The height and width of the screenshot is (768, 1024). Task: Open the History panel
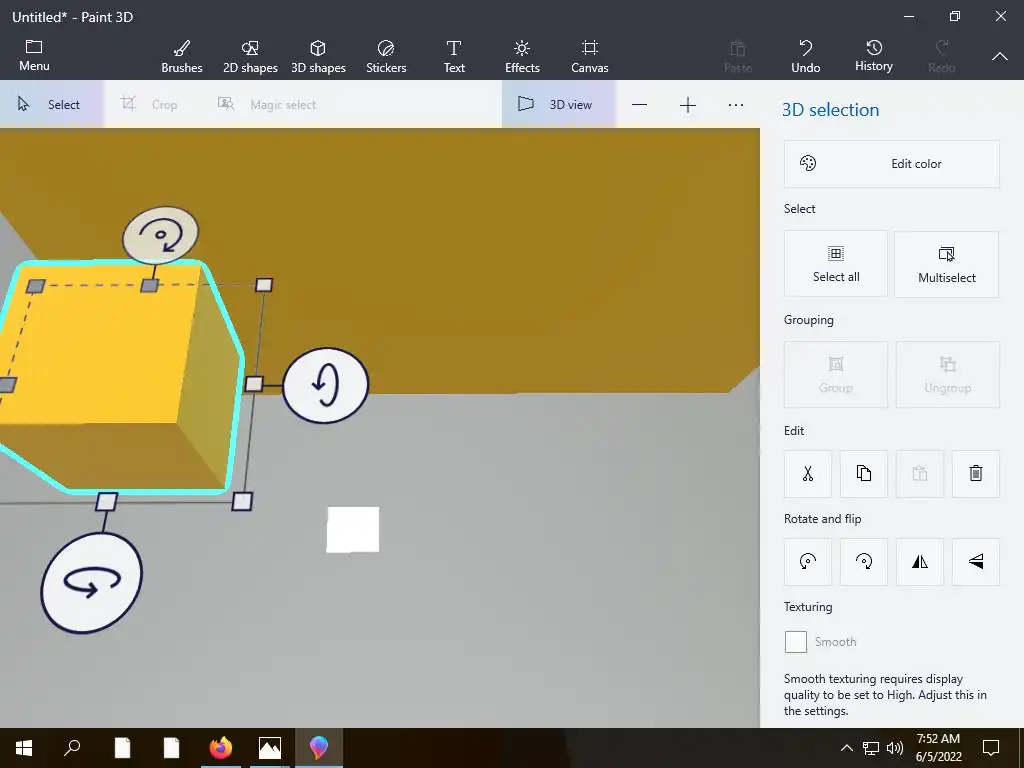874,56
